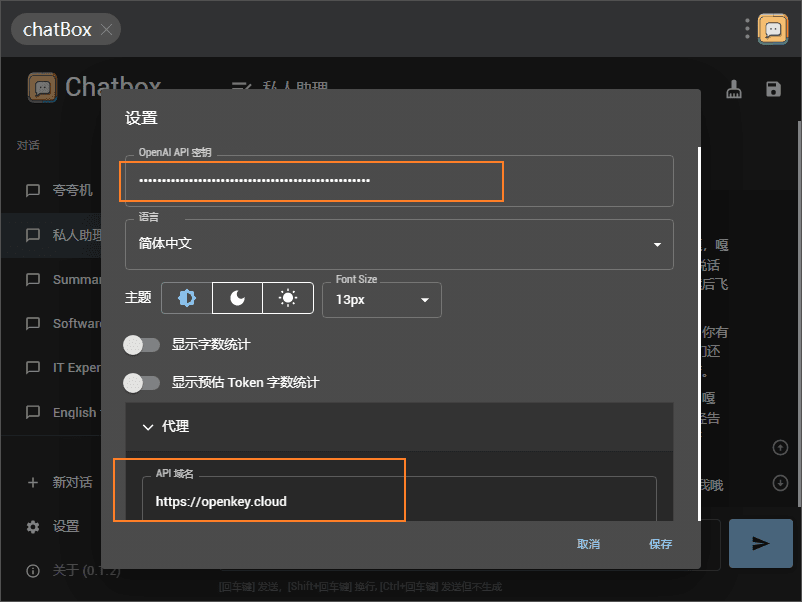Select the light sun theme button
This screenshot has width=802, height=602.
pos(287,298)
